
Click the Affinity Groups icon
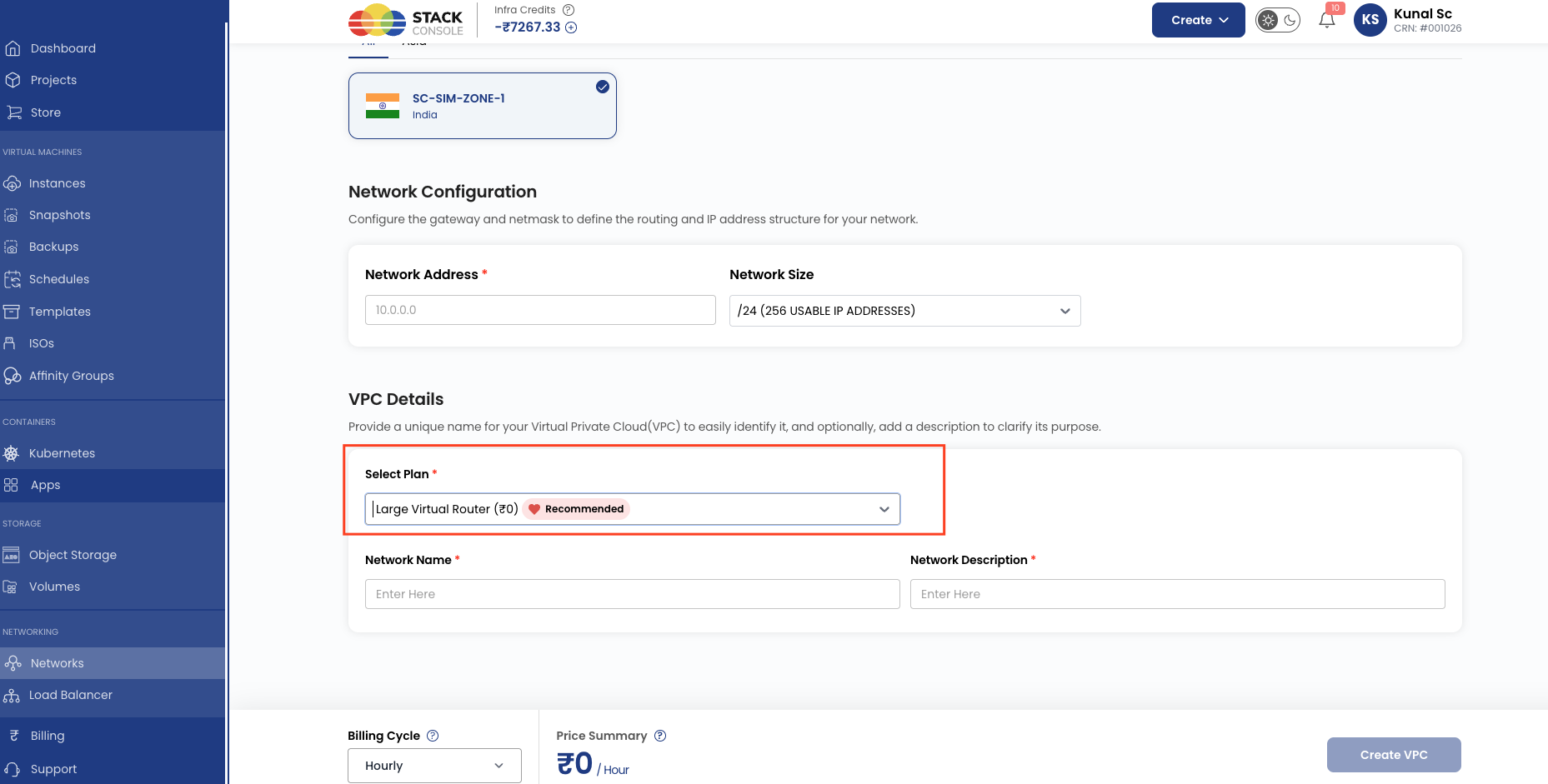click(x=13, y=376)
